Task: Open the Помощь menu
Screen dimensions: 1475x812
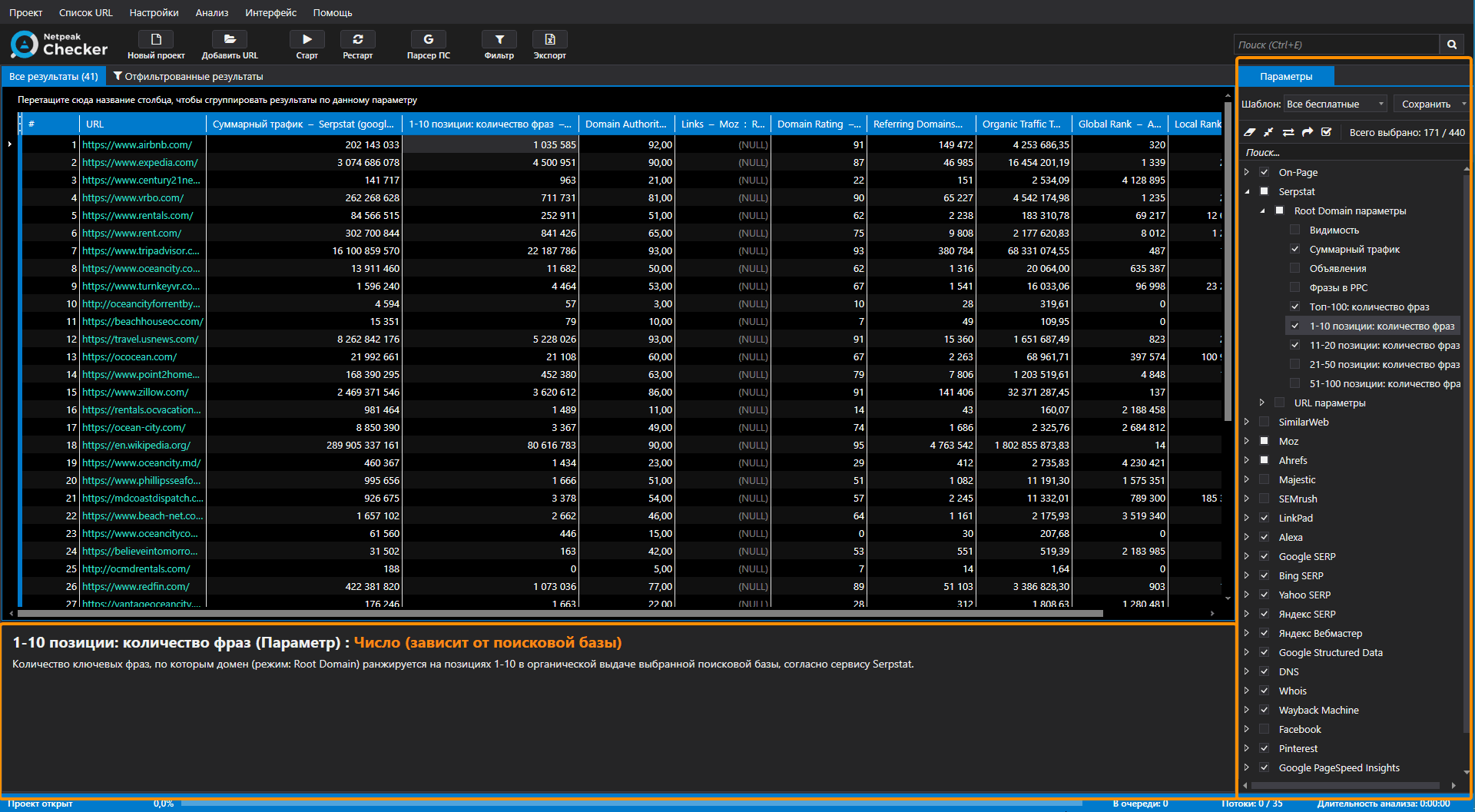Action: pyautogui.click(x=333, y=12)
